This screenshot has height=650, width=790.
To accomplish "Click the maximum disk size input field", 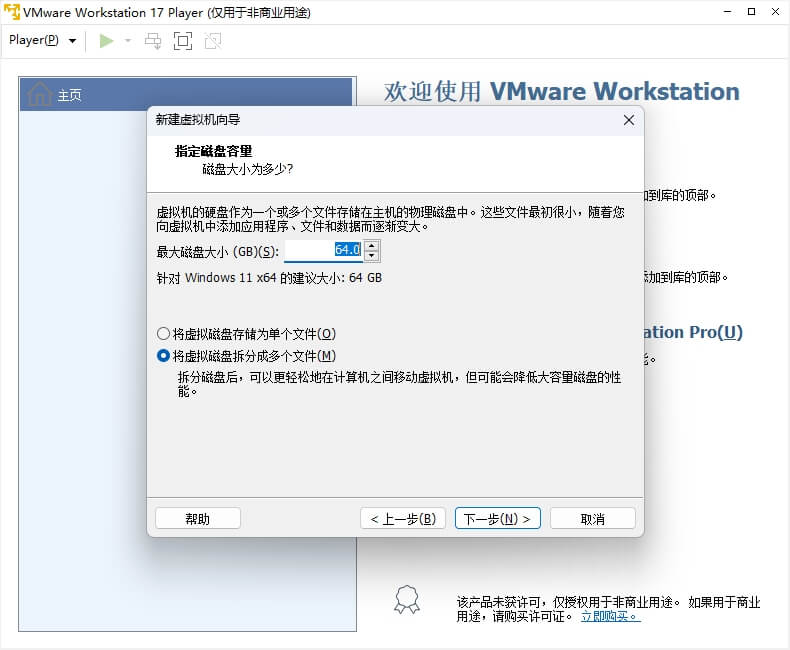I will click(x=322, y=250).
